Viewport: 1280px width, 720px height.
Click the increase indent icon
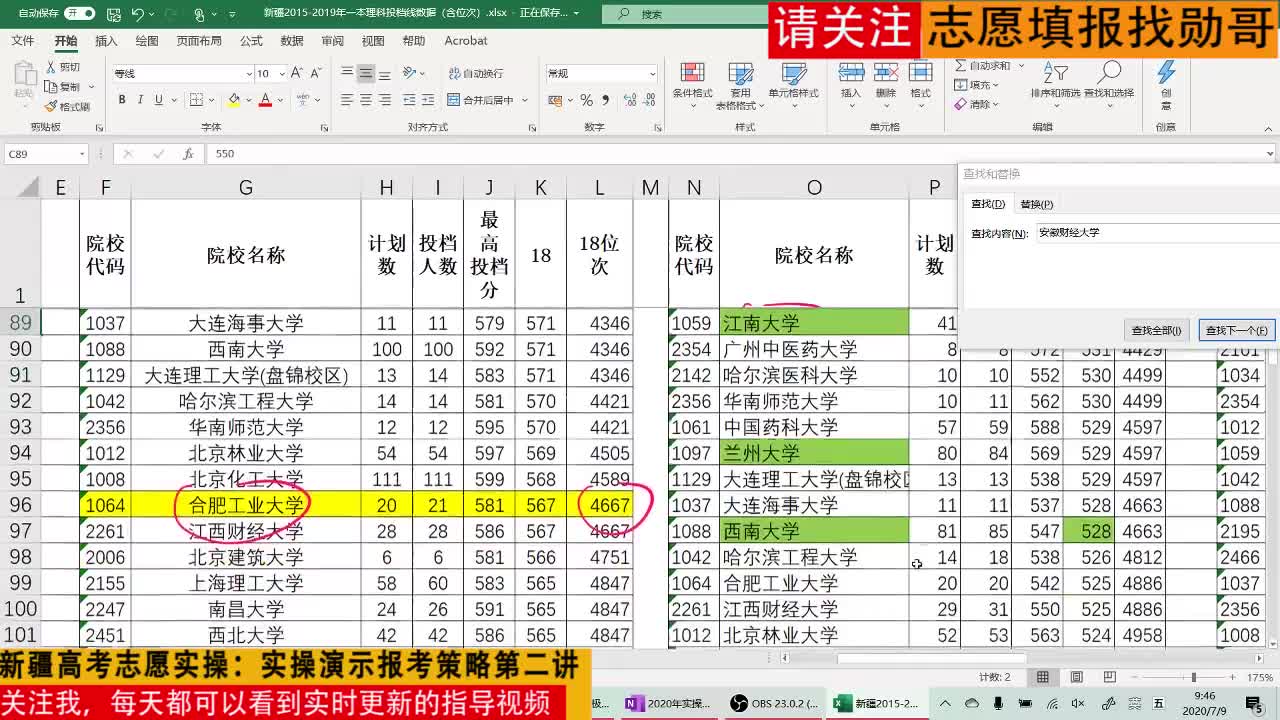coord(429,100)
